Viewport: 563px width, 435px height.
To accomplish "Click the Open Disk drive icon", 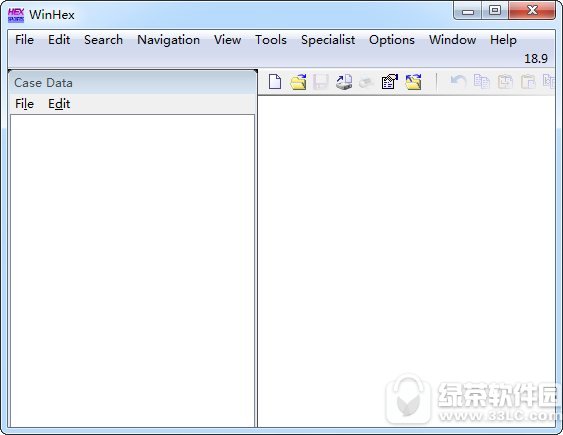I will click(344, 82).
